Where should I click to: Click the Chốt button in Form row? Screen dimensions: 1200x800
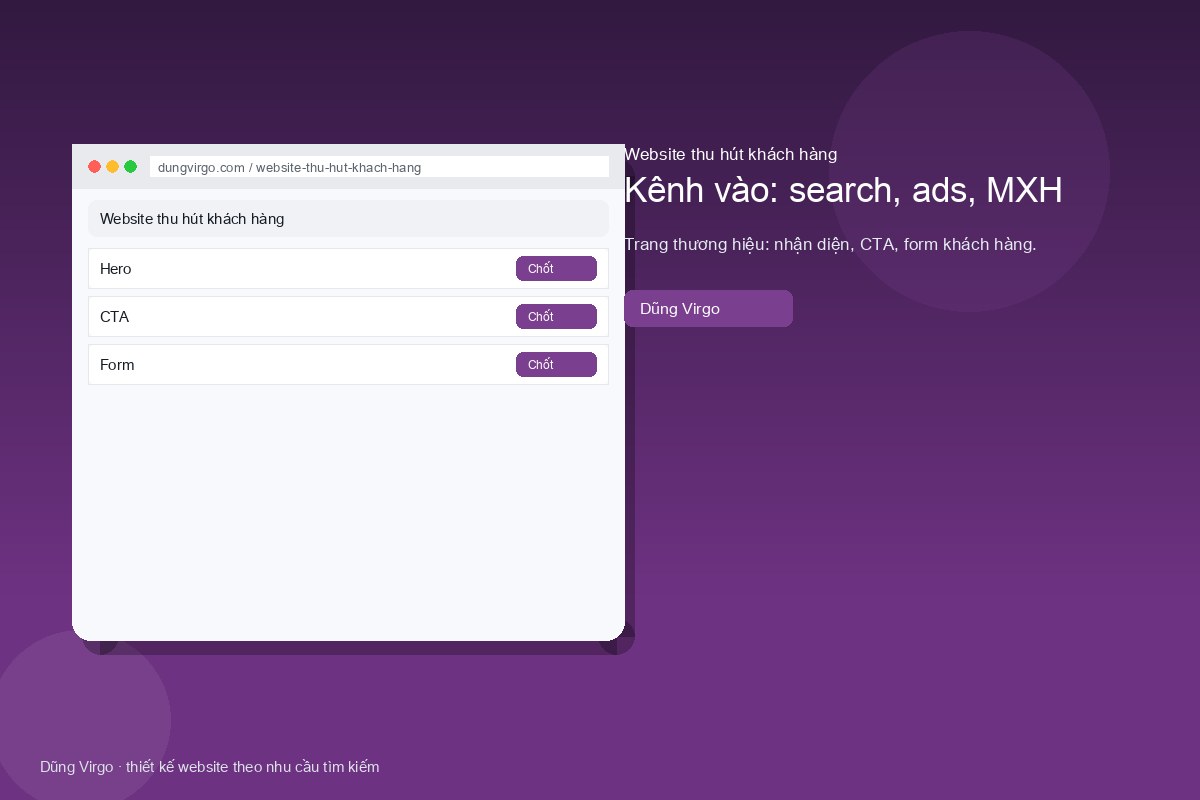tap(556, 365)
